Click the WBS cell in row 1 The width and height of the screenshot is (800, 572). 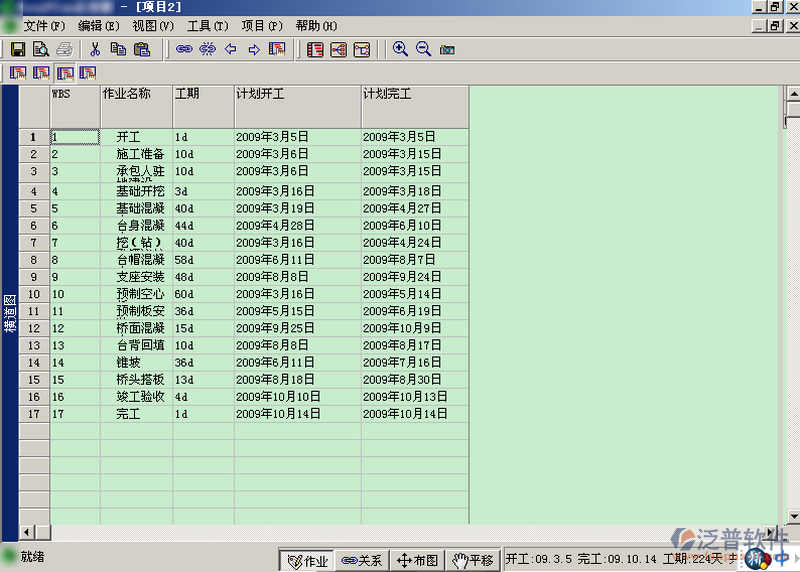pyautogui.click(x=75, y=137)
